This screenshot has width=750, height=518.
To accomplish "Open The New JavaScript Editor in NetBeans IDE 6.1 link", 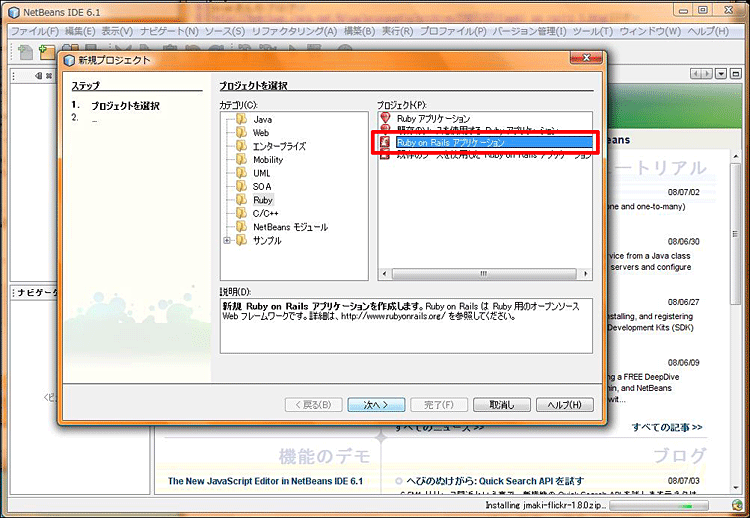I will tap(265, 481).
